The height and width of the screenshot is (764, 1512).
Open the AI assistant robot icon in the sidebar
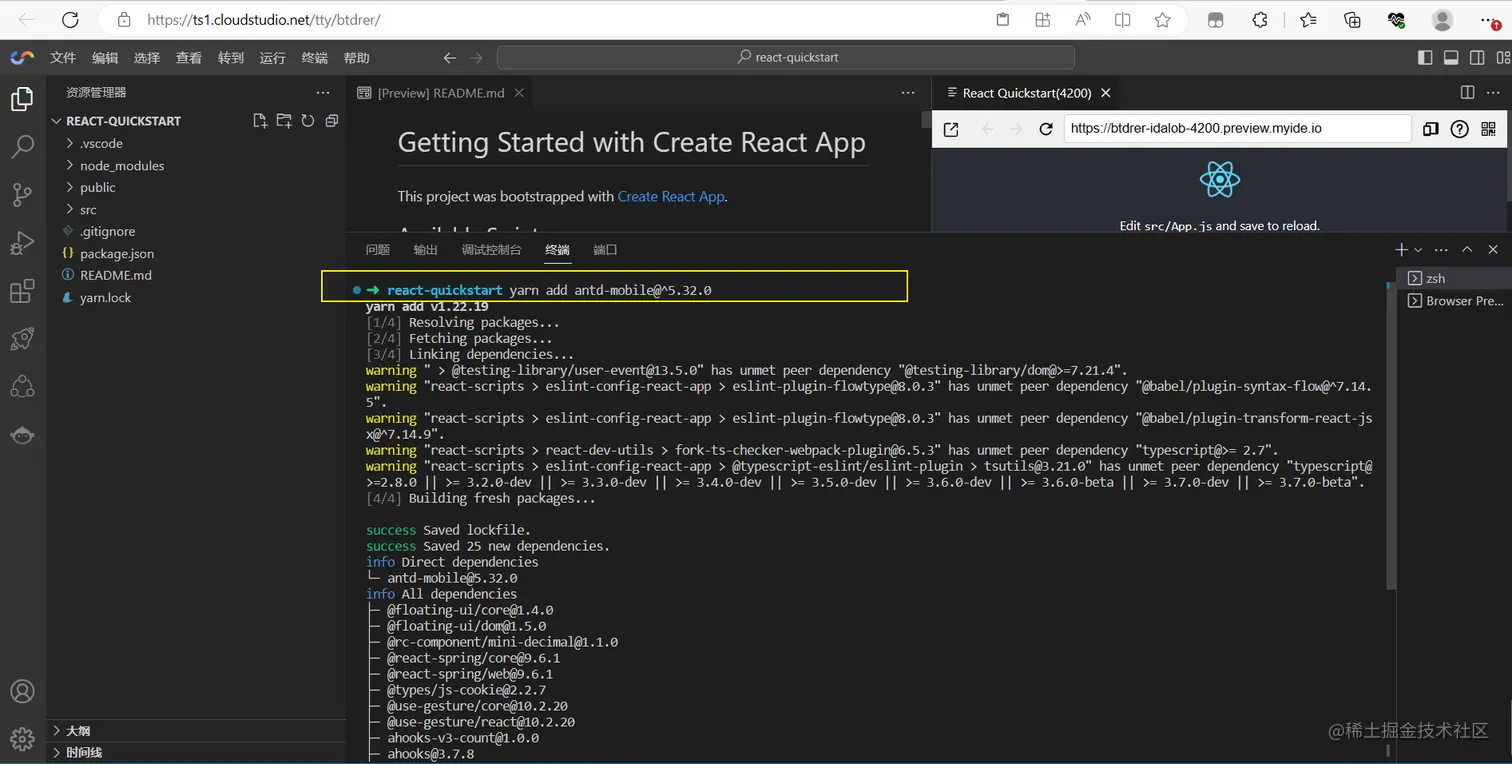click(x=22, y=435)
